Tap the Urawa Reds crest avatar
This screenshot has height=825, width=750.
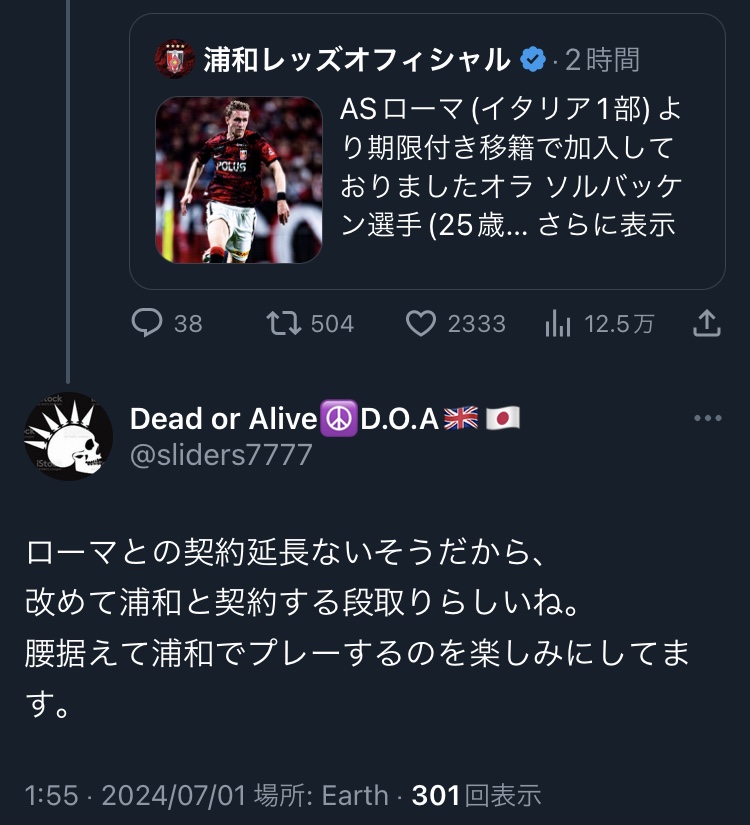pos(175,60)
